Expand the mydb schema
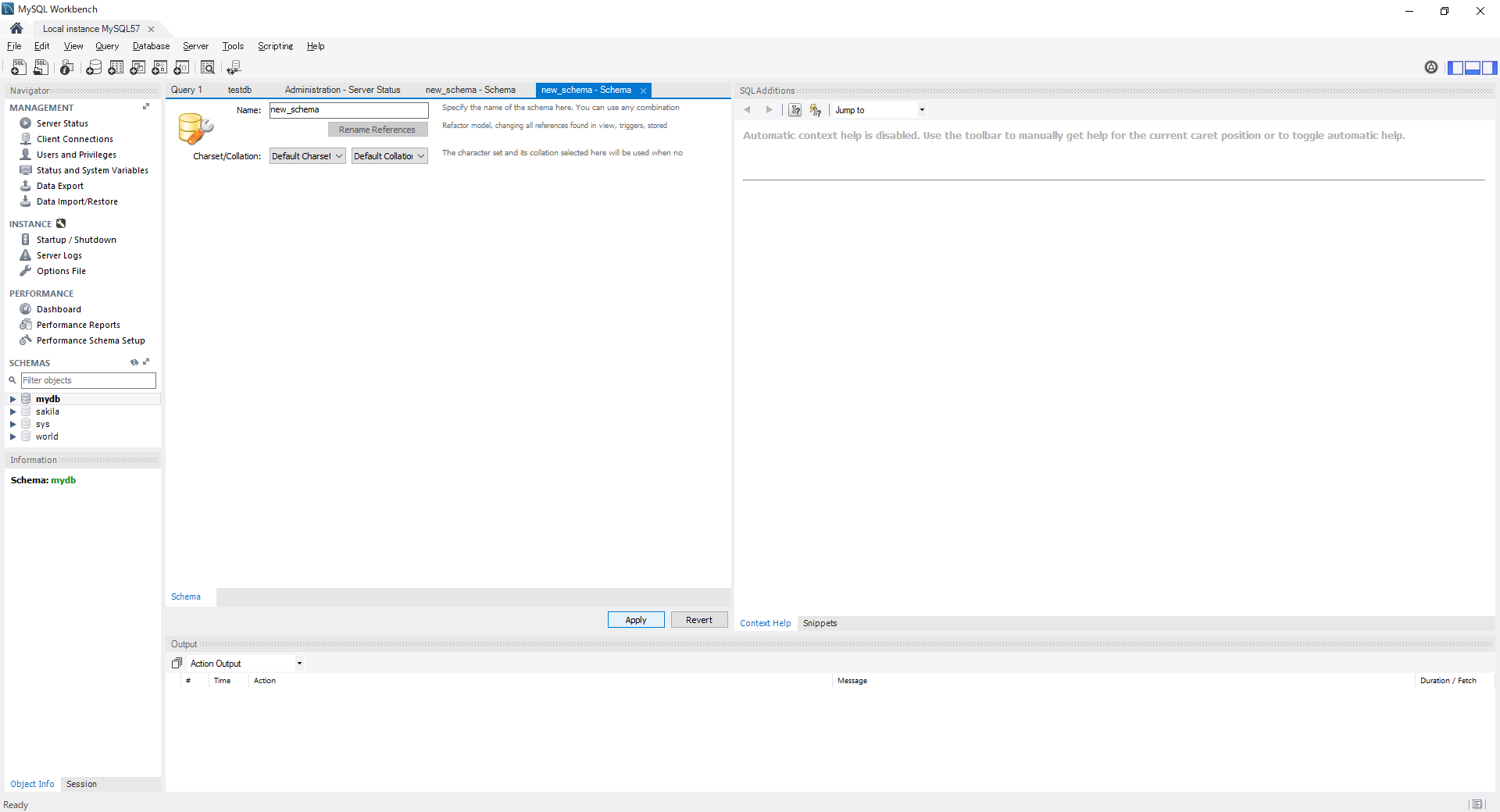This screenshot has height=812, width=1500. tap(12, 399)
